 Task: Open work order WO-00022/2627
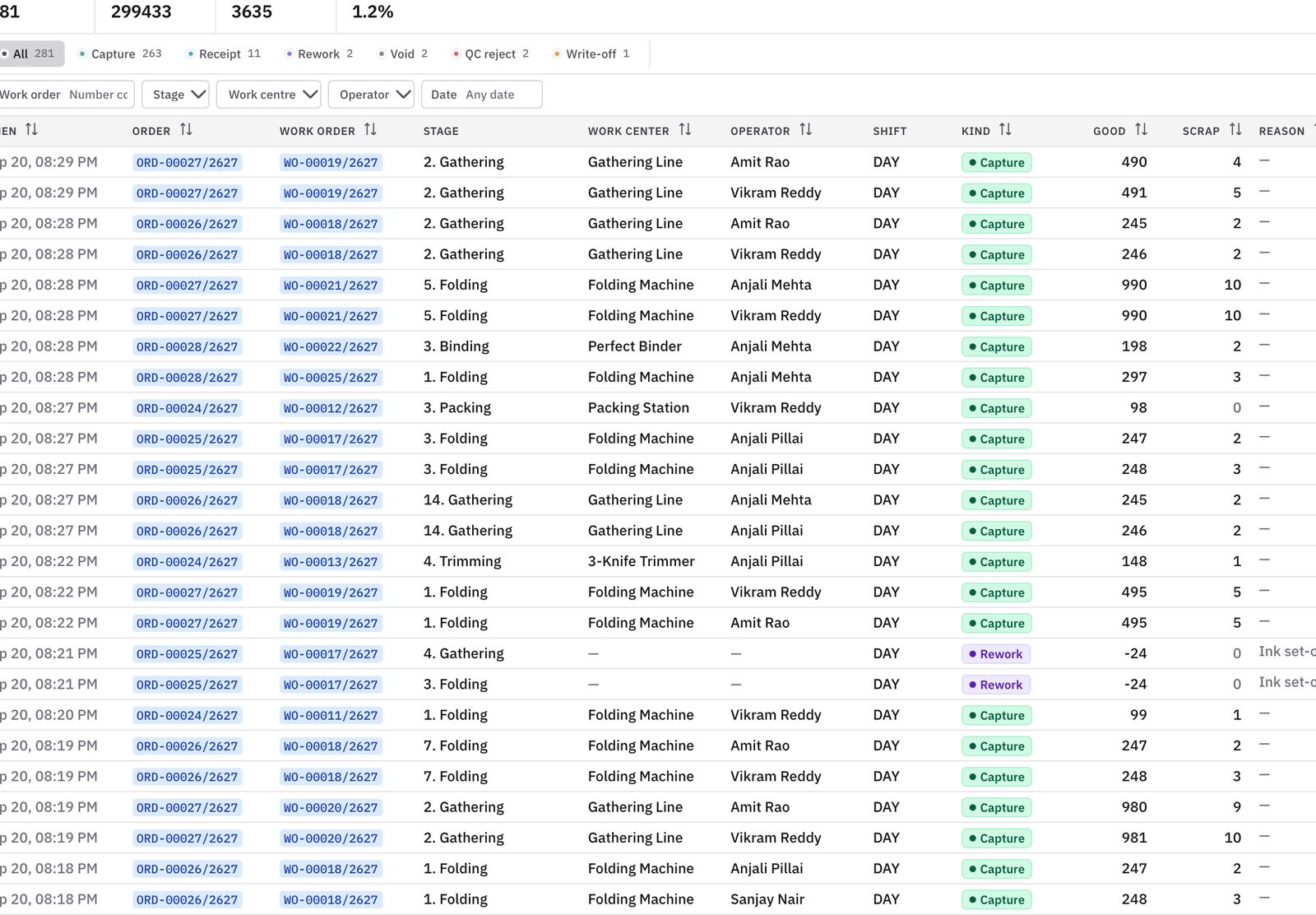[x=331, y=347]
